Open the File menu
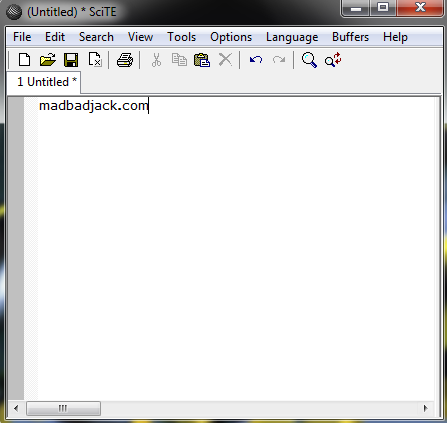The height and width of the screenshot is (423, 447). pos(22,37)
